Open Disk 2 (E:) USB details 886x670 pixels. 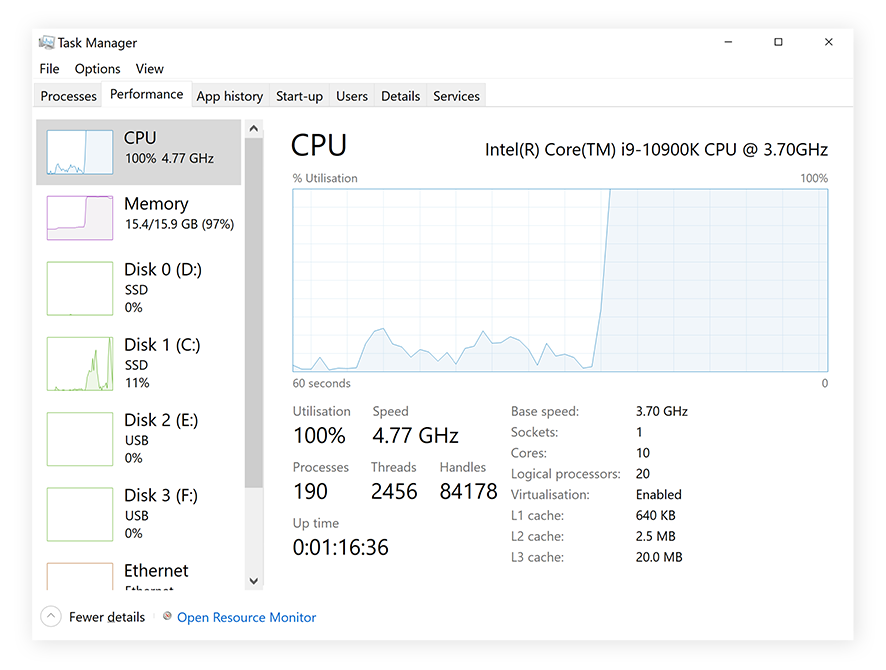pyautogui.click(x=138, y=439)
